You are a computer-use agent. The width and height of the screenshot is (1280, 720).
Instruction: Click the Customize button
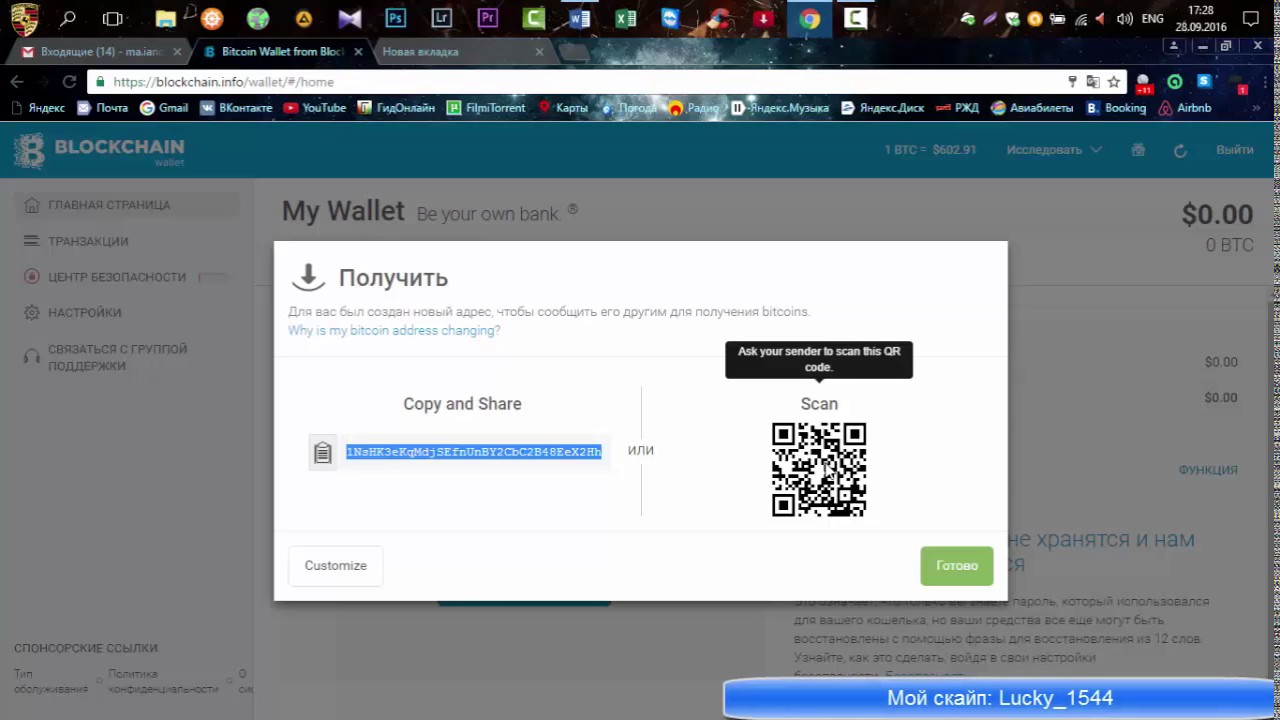point(336,566)
